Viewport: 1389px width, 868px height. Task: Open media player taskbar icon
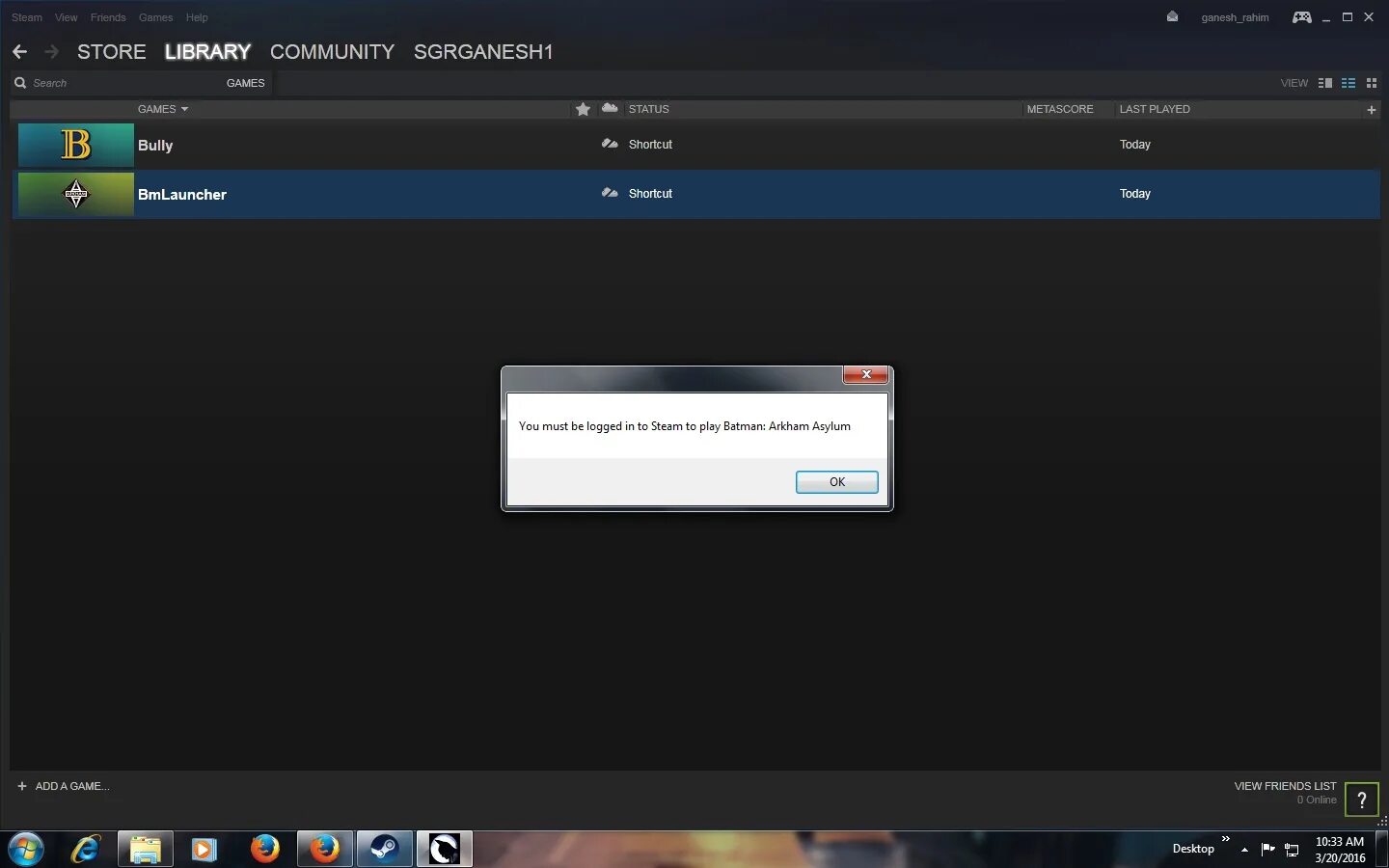(x=204, y=849)
